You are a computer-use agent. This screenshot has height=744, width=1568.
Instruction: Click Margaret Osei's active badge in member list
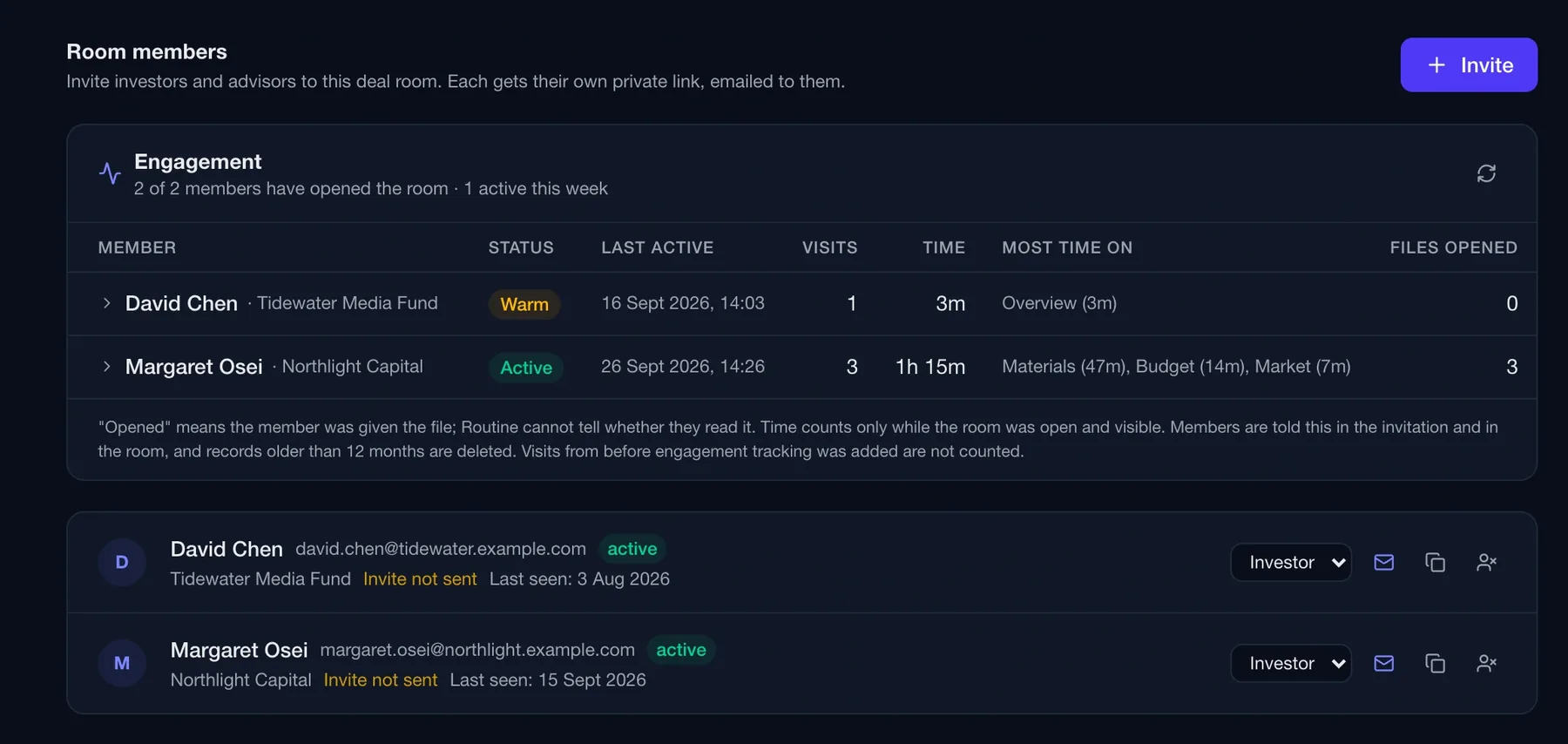coord(681,650)
